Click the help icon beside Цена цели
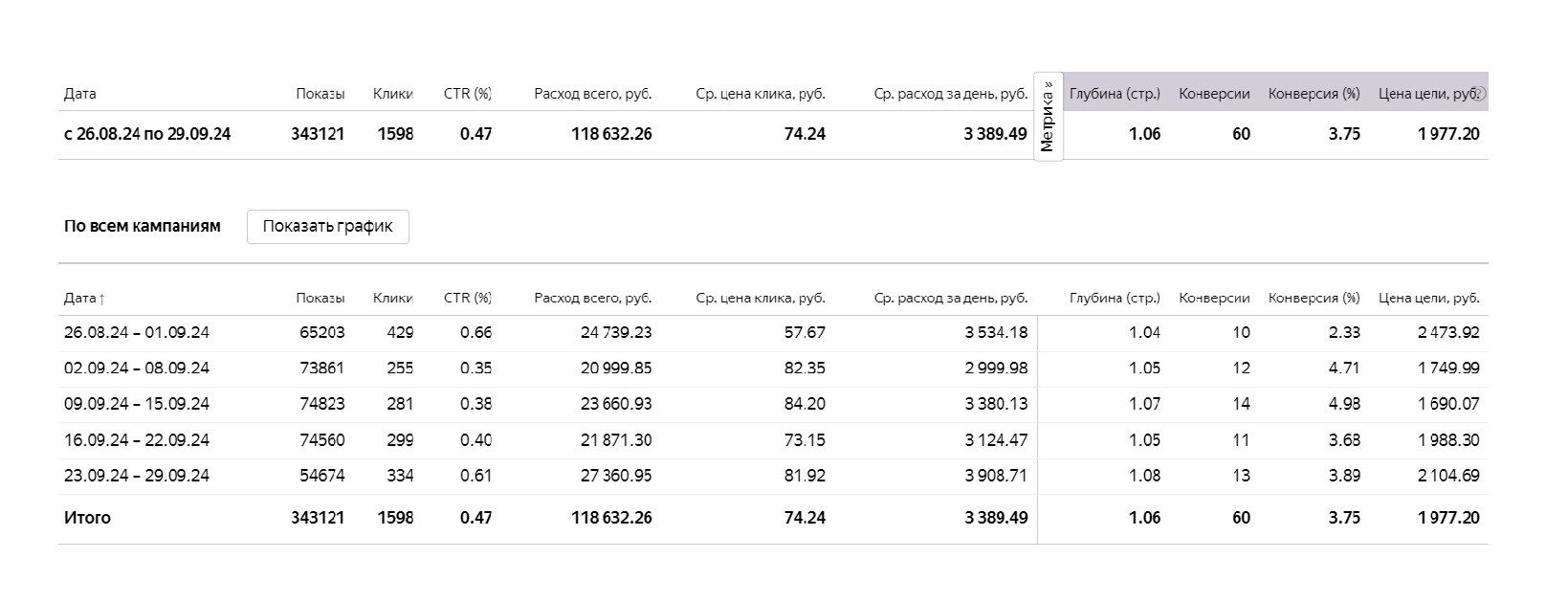The width and height of the screenshot is (1568, 603). coord(1479,94)
